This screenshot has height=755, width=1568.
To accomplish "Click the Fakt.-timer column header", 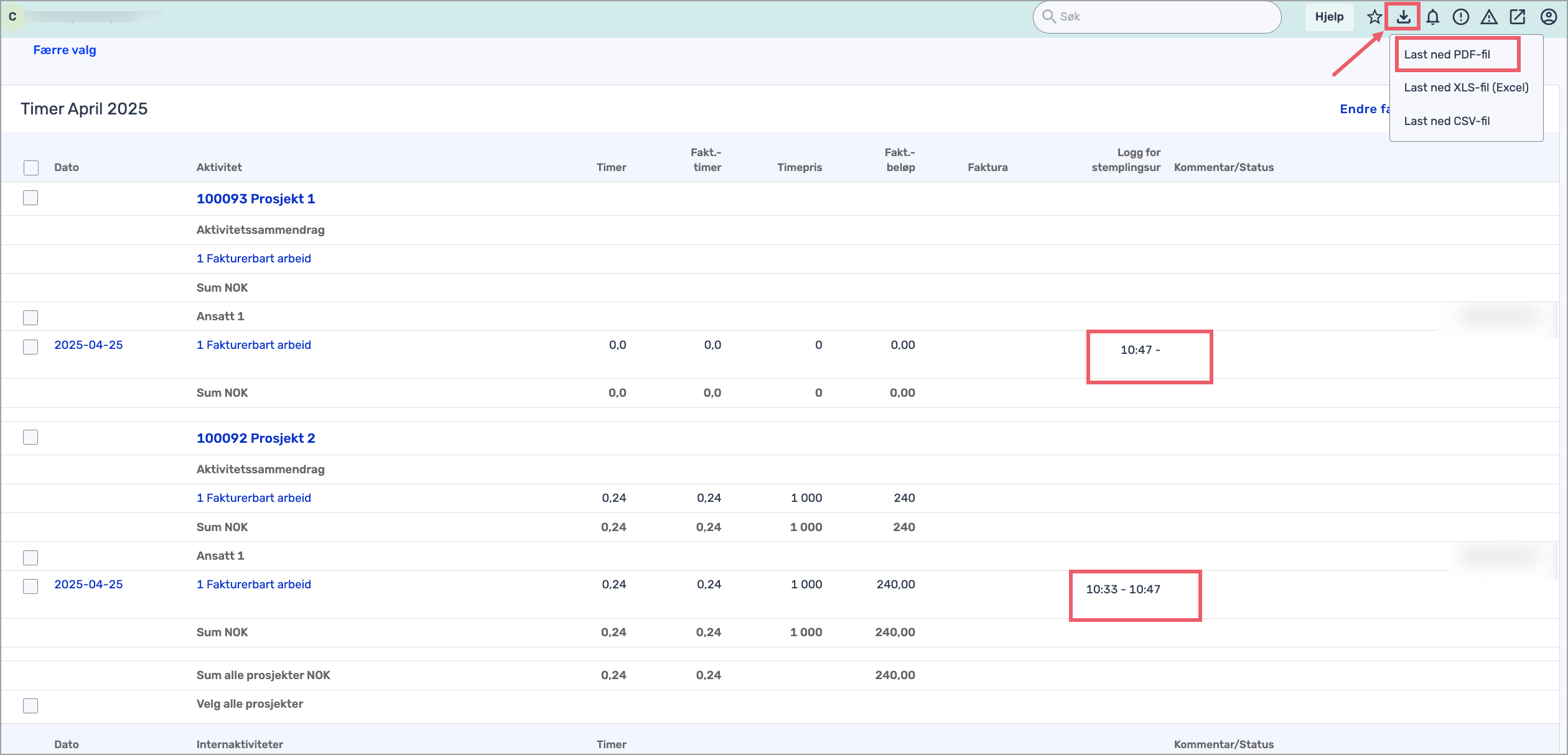I will pyautogui.click(x=706, y=160).
